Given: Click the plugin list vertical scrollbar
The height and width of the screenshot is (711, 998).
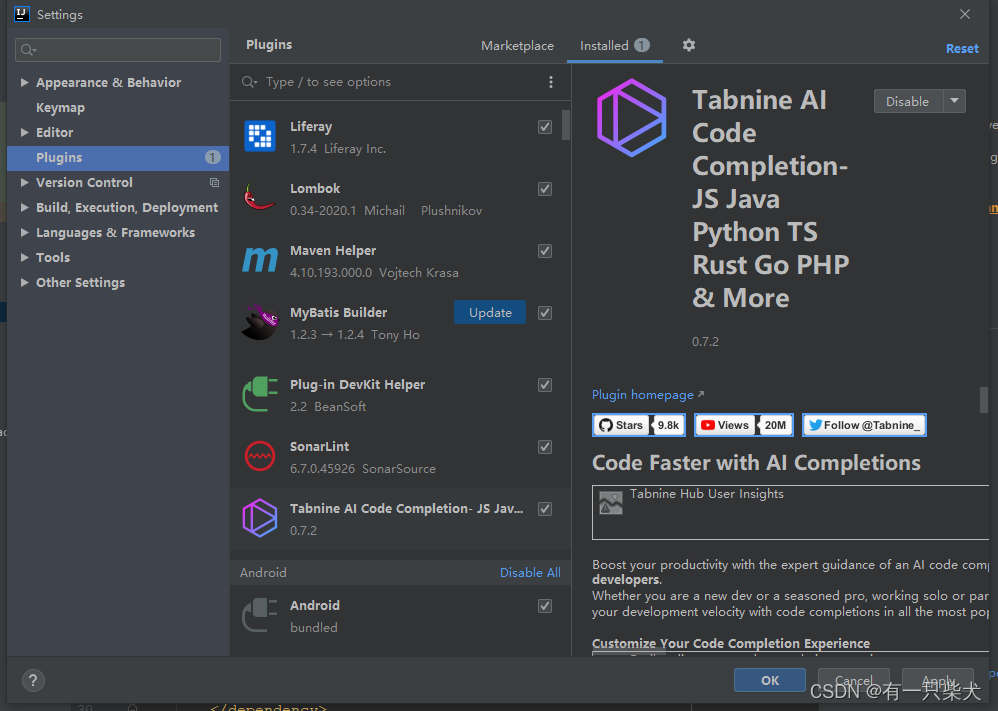Looking at the screenshot, I should coord(566,125).
